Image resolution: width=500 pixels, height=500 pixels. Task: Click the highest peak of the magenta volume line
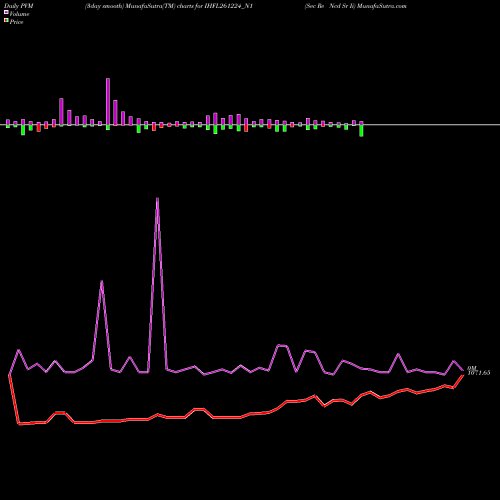pos(157,199)
